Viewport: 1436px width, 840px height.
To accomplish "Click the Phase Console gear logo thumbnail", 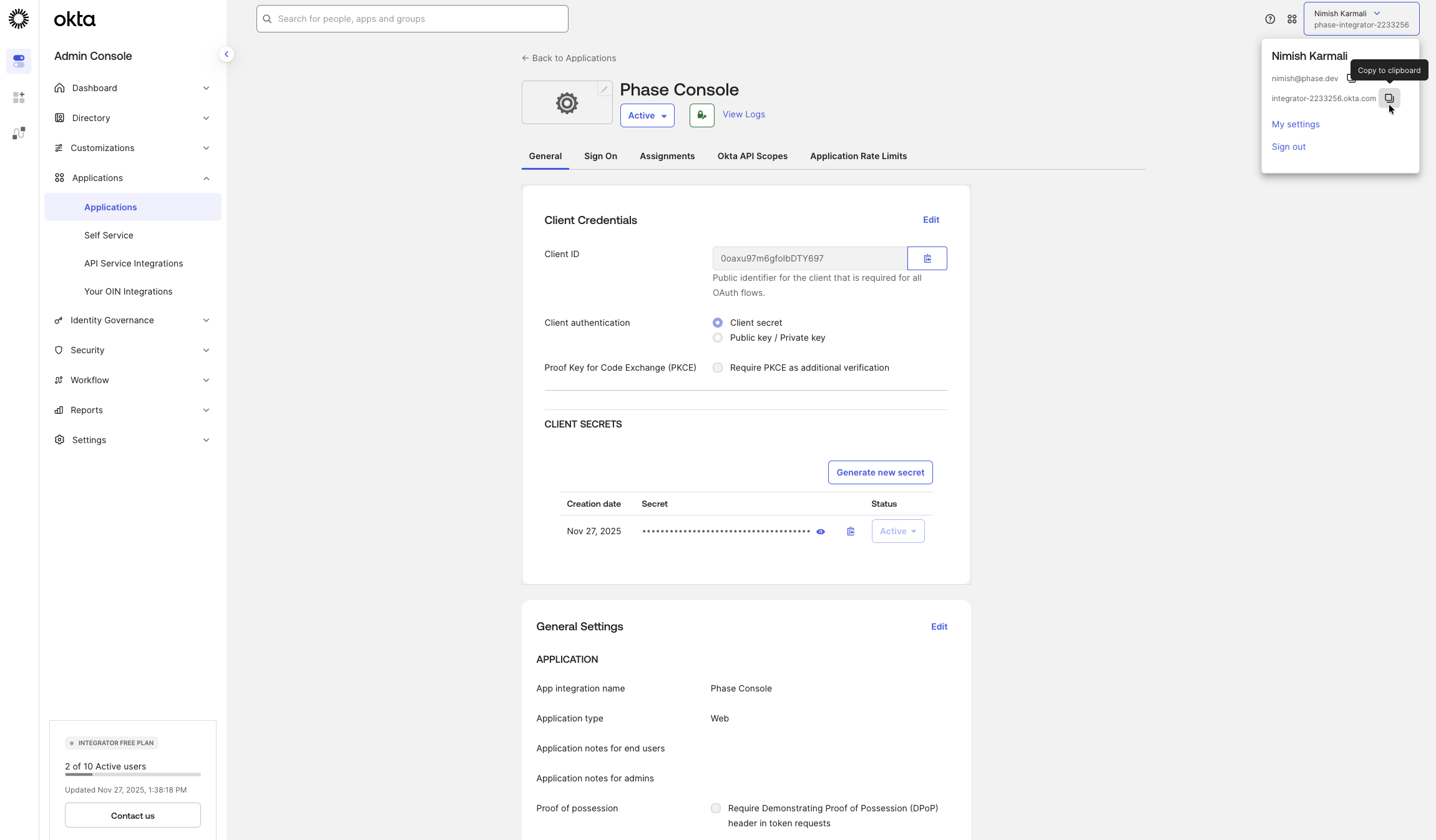I will [567, 103].
